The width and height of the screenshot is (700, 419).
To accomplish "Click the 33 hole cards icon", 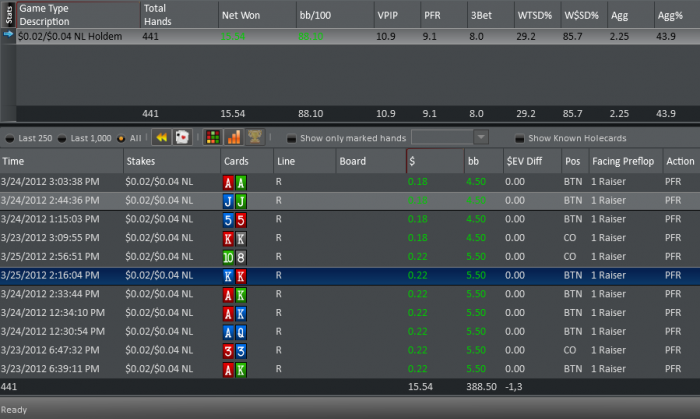I will pyautogui.click(x=235, y=351).
